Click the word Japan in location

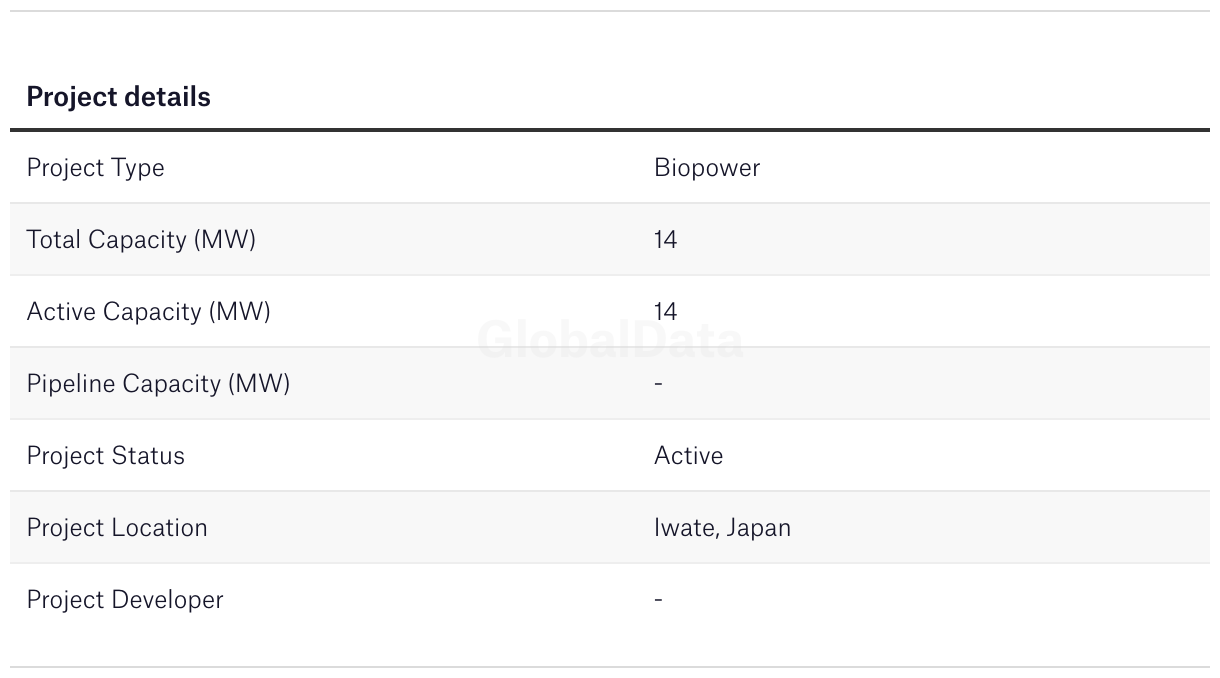[x=759, y=528]
